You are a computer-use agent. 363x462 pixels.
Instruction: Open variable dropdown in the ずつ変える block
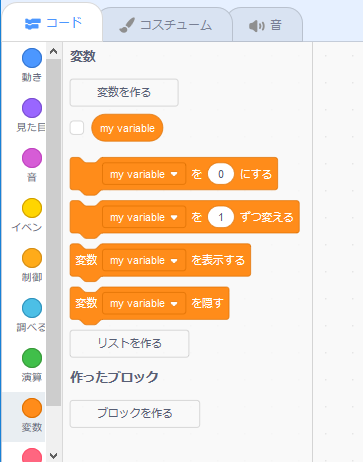click(144, 217)
